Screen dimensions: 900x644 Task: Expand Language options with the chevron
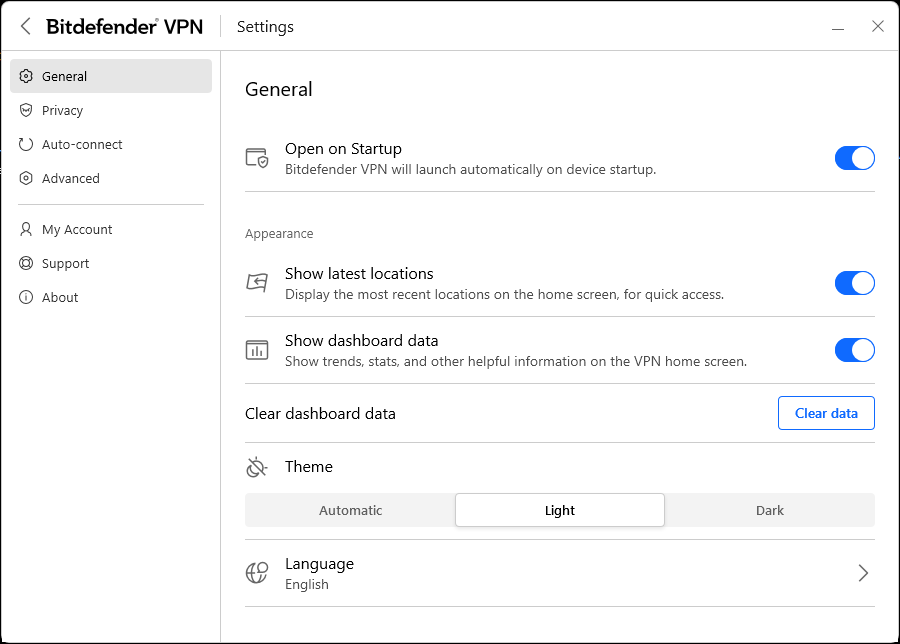(863, 573)
